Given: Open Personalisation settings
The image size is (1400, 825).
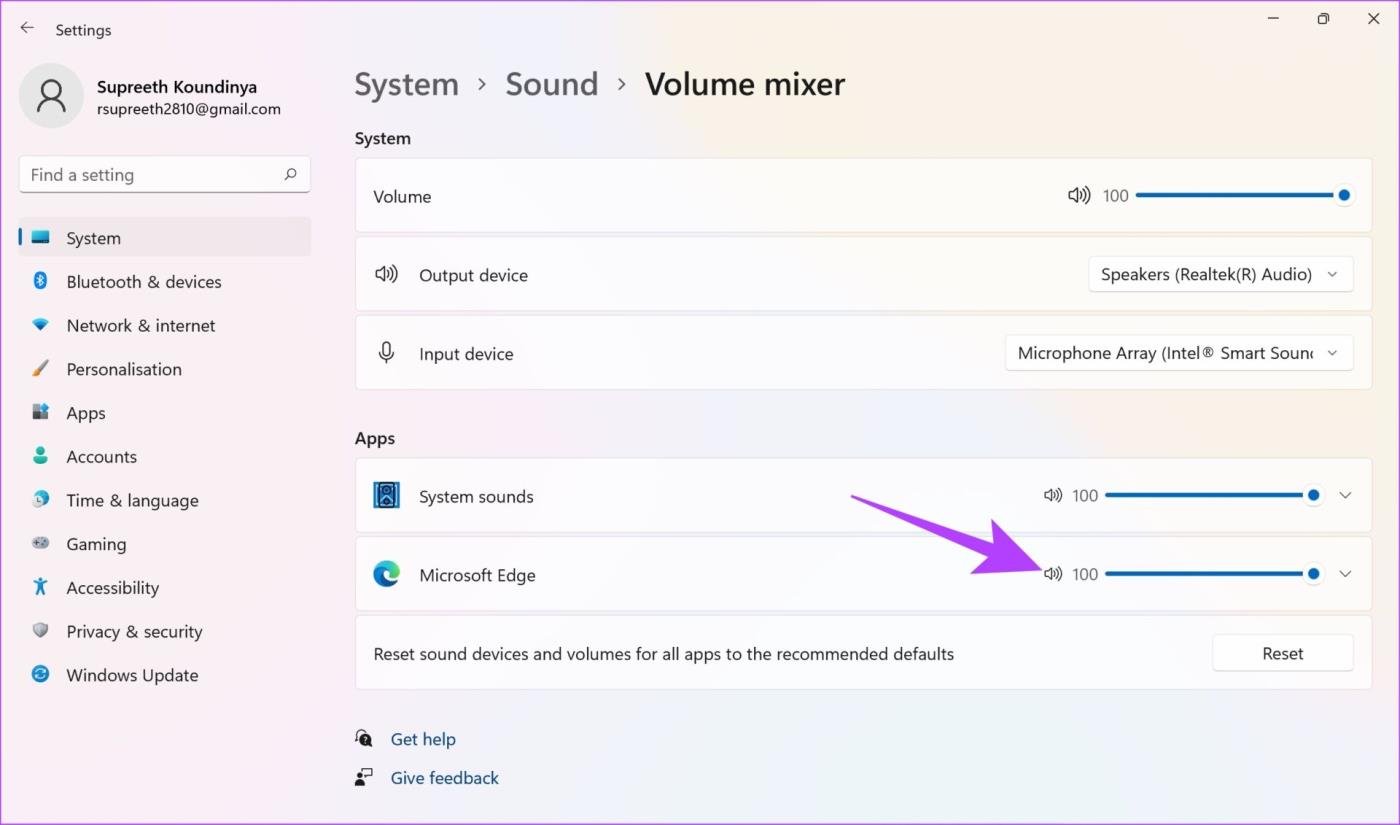Looking at the screenshot, I should 165,368.
